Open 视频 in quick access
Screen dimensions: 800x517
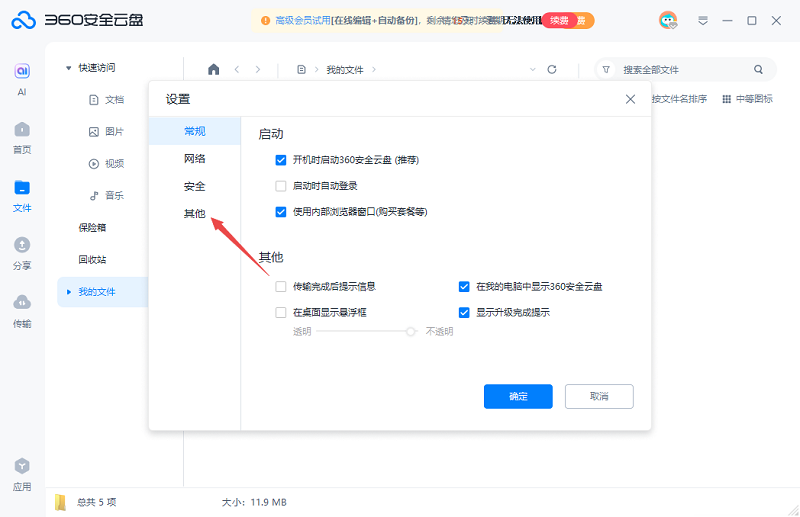coord(107,164)
